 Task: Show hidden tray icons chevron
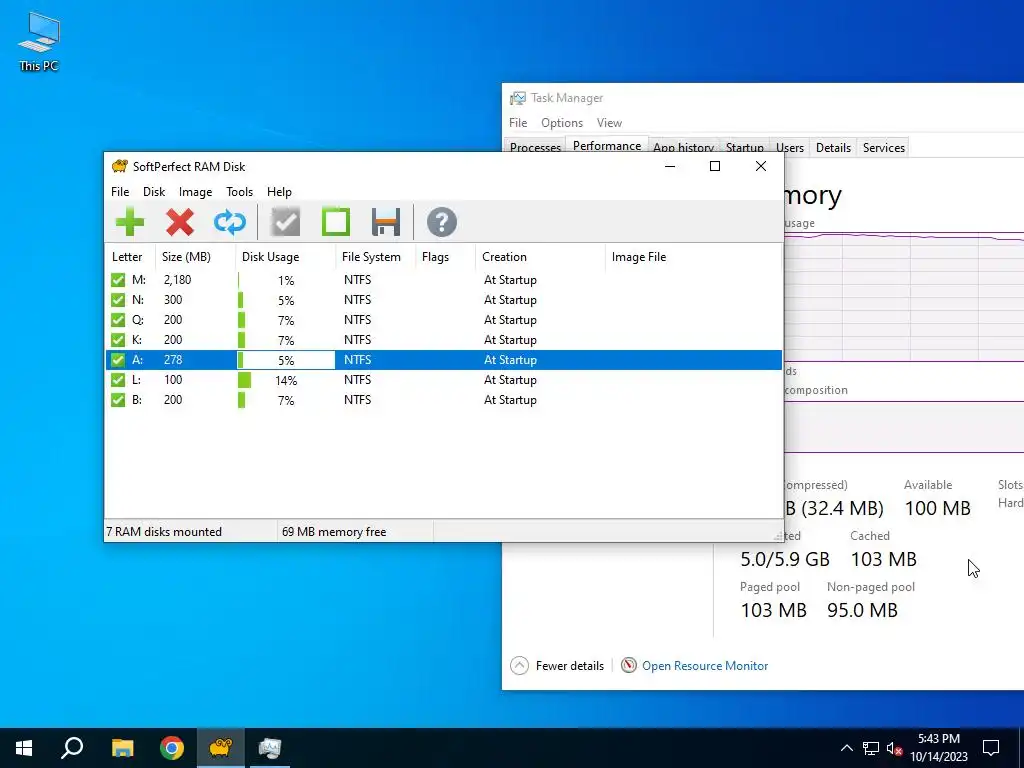(846, 748)
